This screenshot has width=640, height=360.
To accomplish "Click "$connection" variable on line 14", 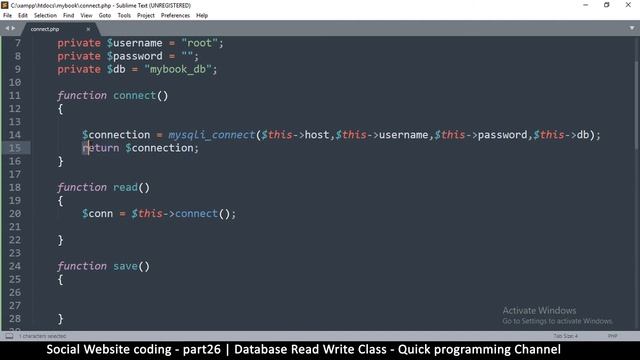I will point(116,135).
